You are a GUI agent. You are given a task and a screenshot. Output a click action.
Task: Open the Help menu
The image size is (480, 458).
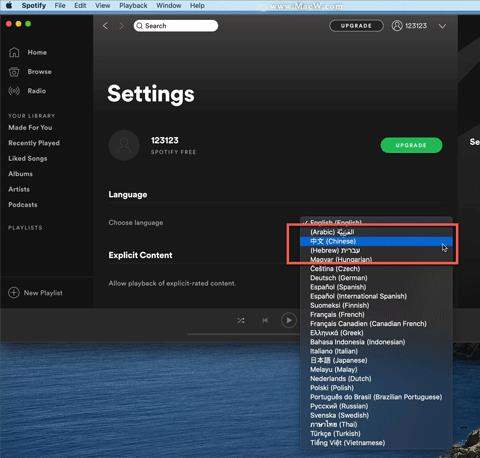tap(197, 5)
